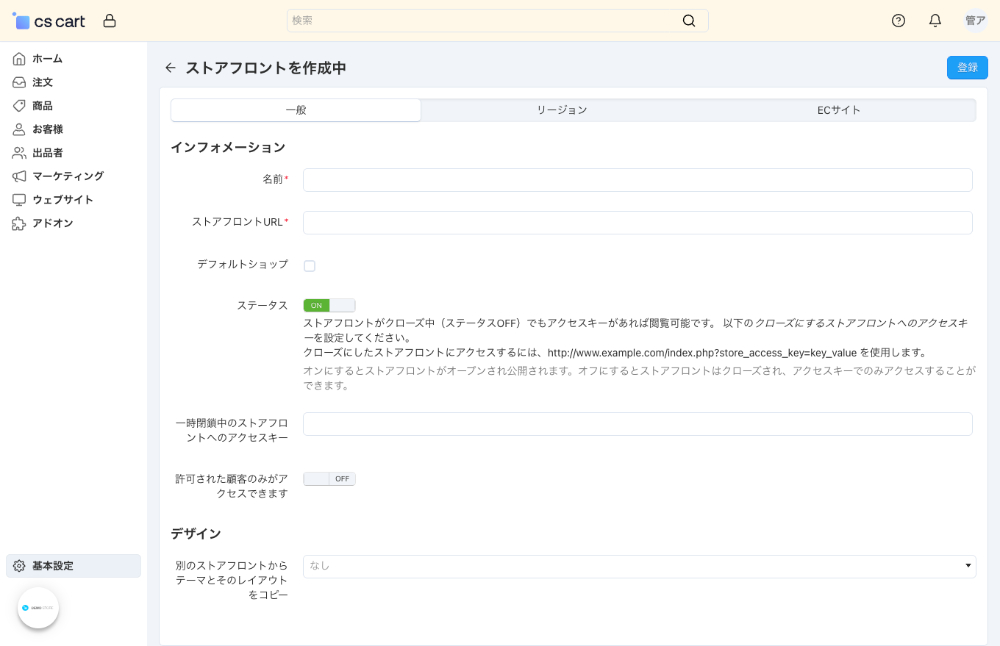Toggle the ステータス ON switch
The image size is (1000, 646).
pyautogui.click(x=329, y=305)
